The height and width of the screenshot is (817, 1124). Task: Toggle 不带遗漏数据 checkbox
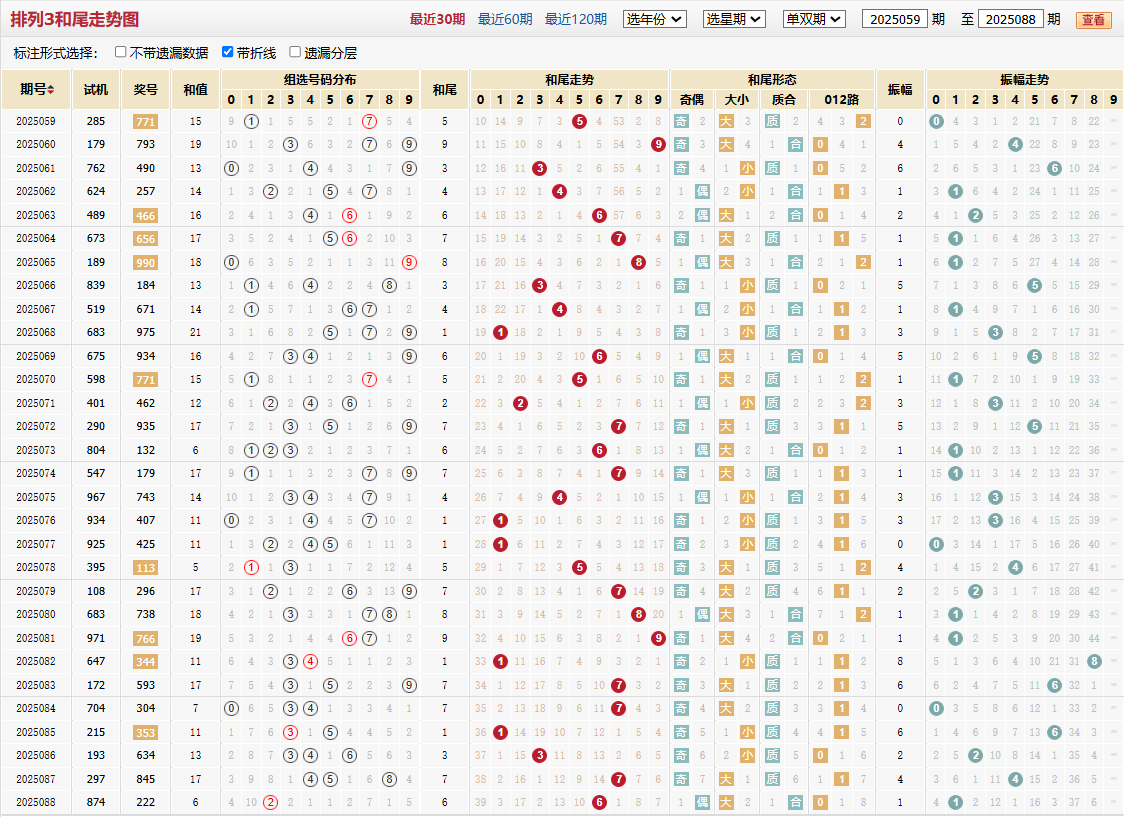click(120, 52)
